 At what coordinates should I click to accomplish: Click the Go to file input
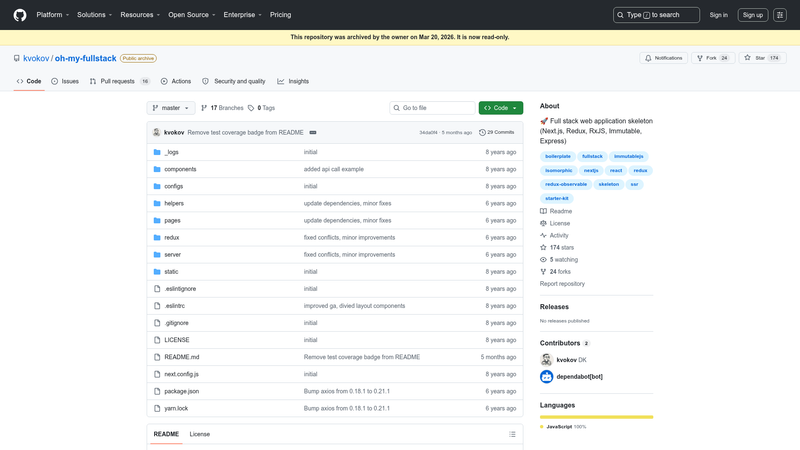[x=432, y=108]
